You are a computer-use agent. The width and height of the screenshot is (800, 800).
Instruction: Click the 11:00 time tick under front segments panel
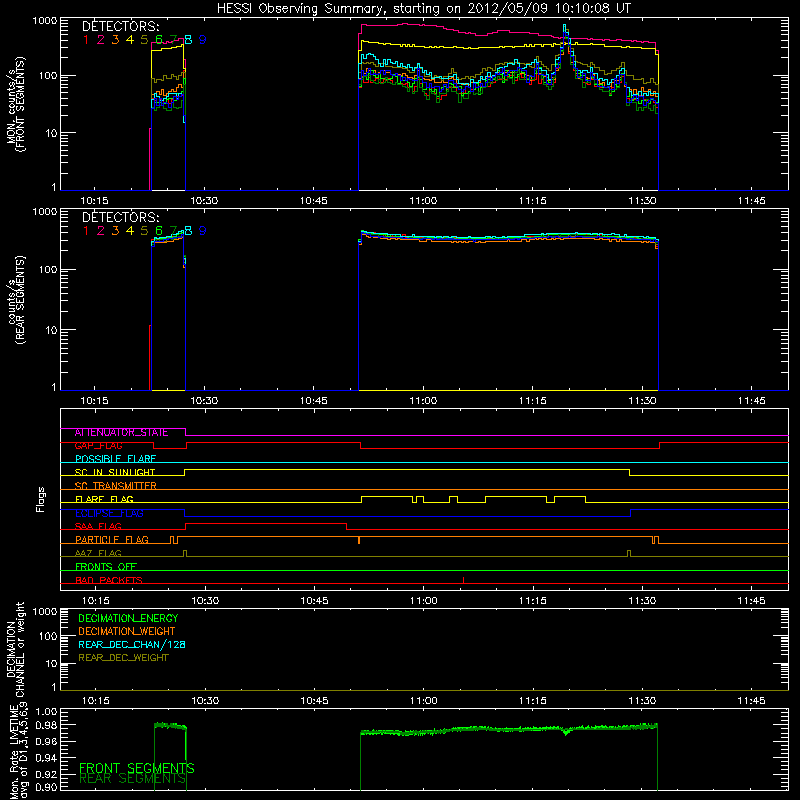pos(423,201)
